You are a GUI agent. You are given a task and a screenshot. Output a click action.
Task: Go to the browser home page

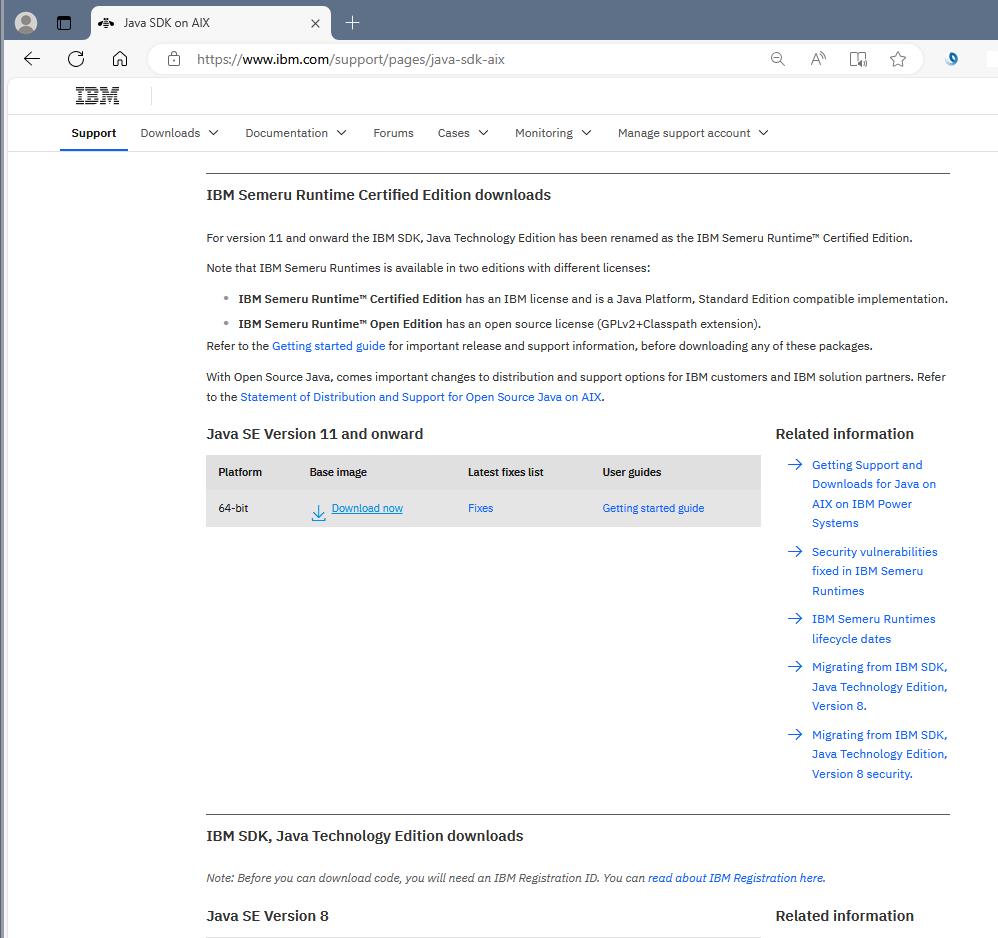pyautogui.click(x=120, y=59)
